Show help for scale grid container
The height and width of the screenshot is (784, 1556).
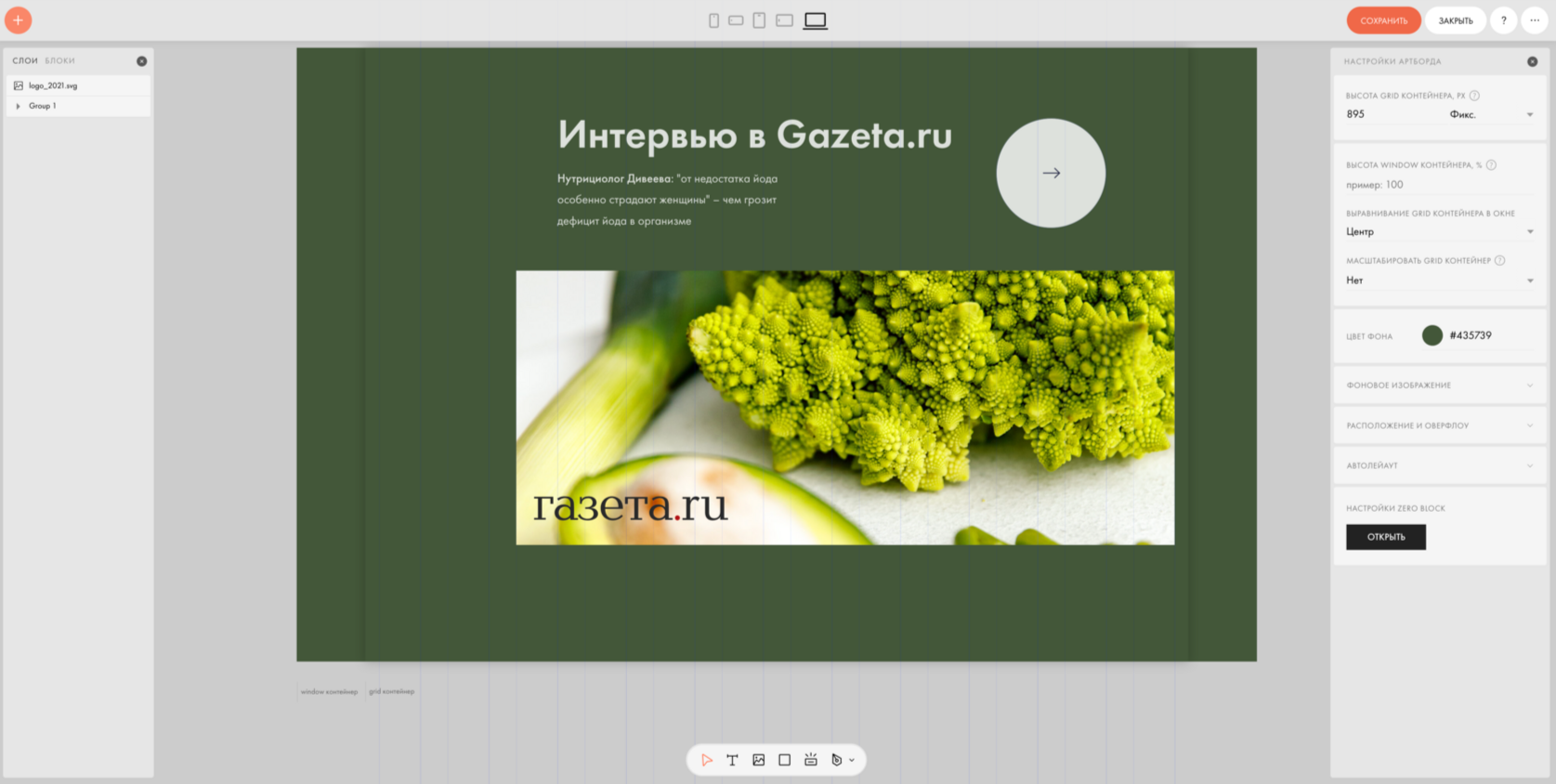(x=1499, y=261)
